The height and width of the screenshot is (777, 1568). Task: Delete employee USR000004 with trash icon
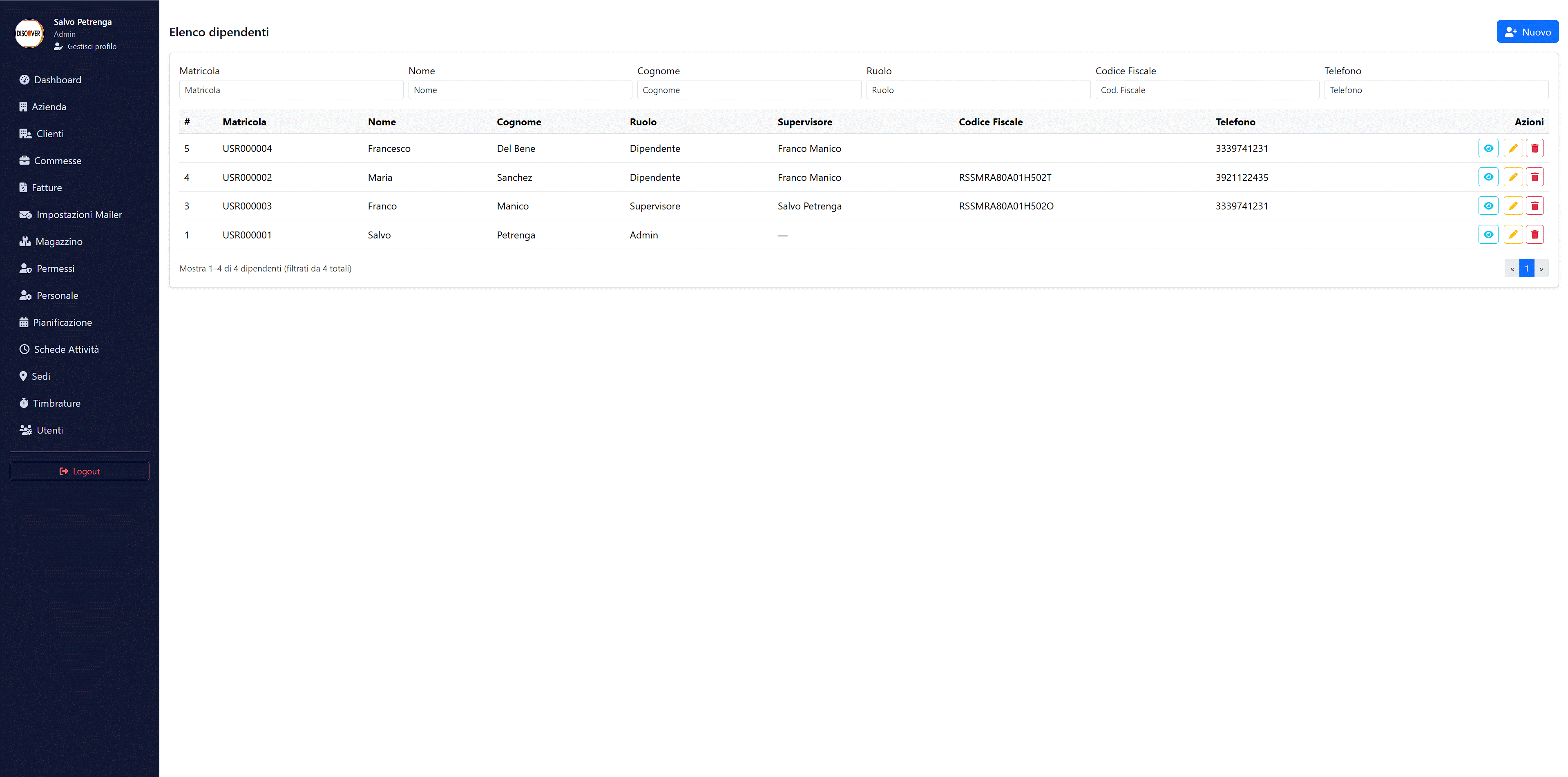(x=1534, y=149)
